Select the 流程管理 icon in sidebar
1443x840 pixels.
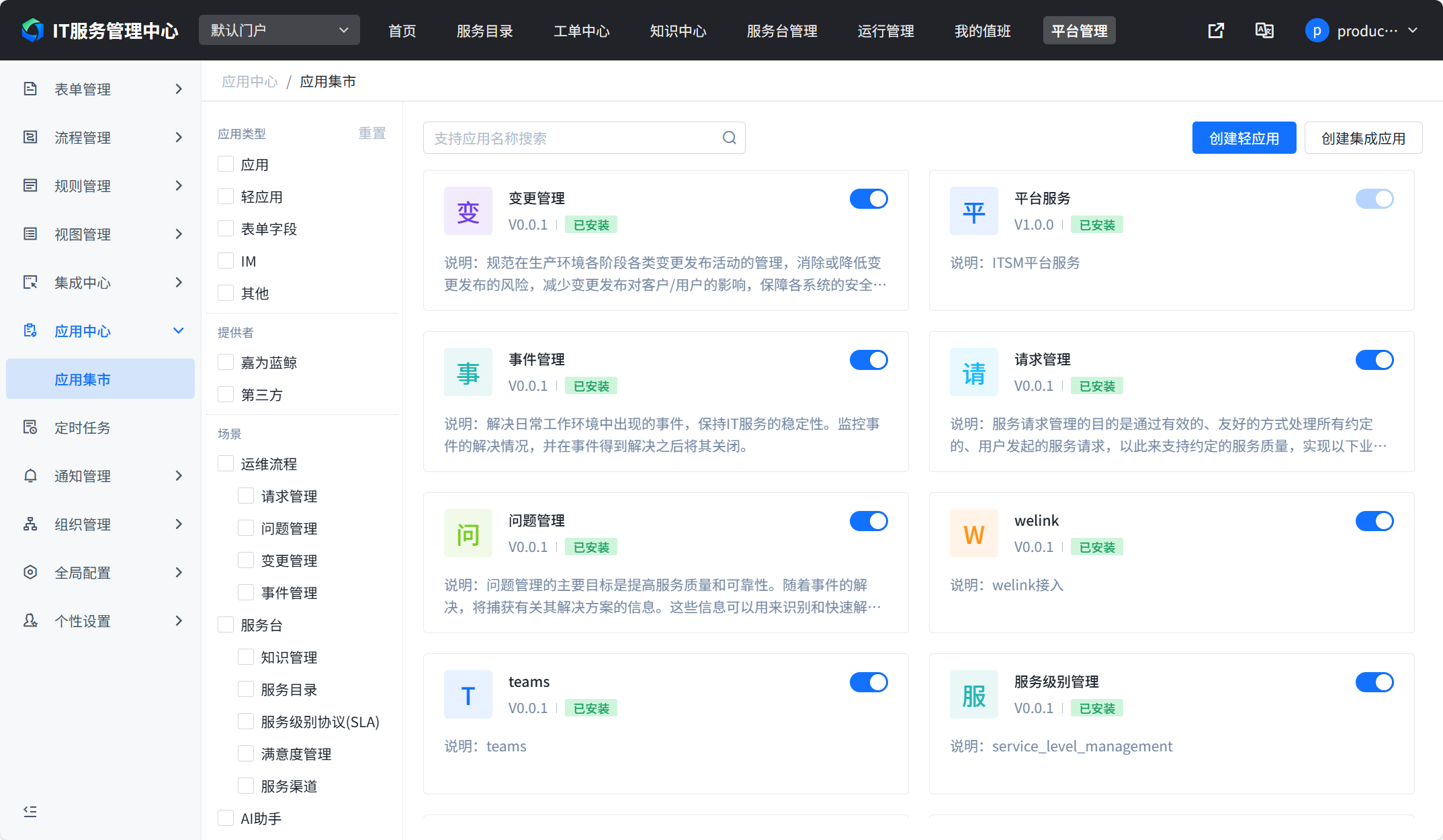pyautogui.click(x=30, y=137)
